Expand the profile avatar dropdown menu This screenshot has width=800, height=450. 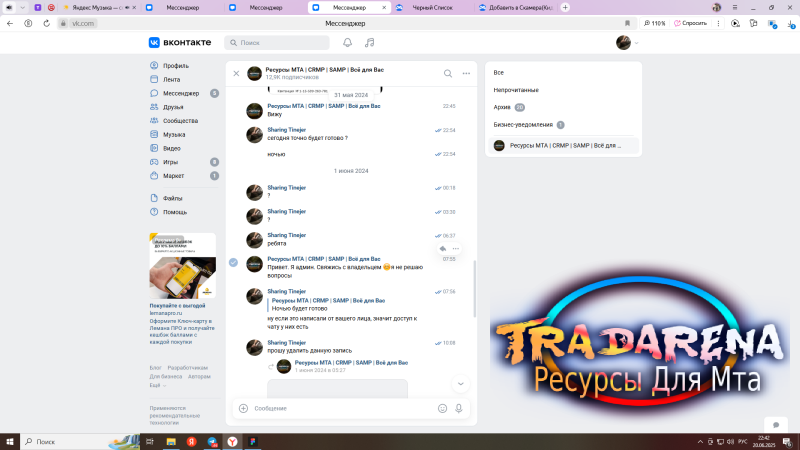click(x=626, y=43)
